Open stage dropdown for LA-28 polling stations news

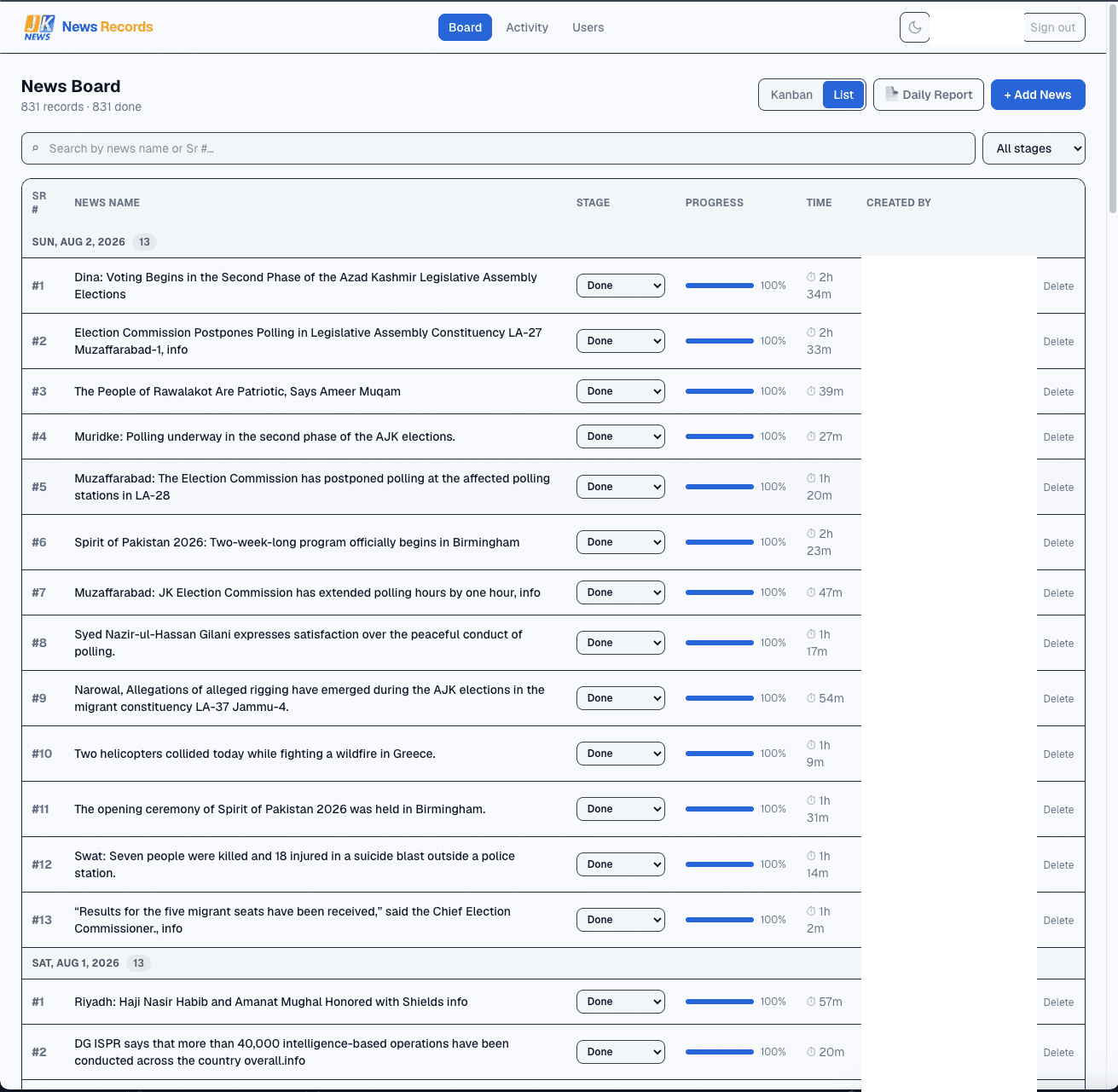tap(621, 487)
